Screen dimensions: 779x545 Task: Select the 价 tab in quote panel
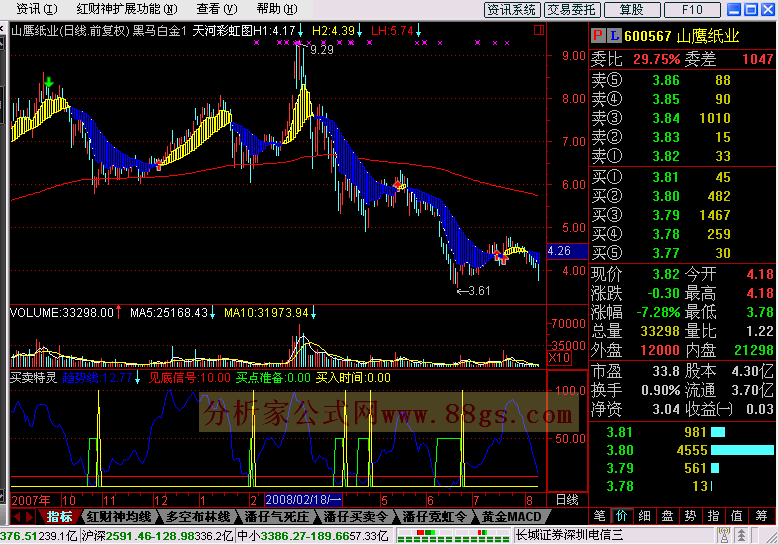coord(622,516)
